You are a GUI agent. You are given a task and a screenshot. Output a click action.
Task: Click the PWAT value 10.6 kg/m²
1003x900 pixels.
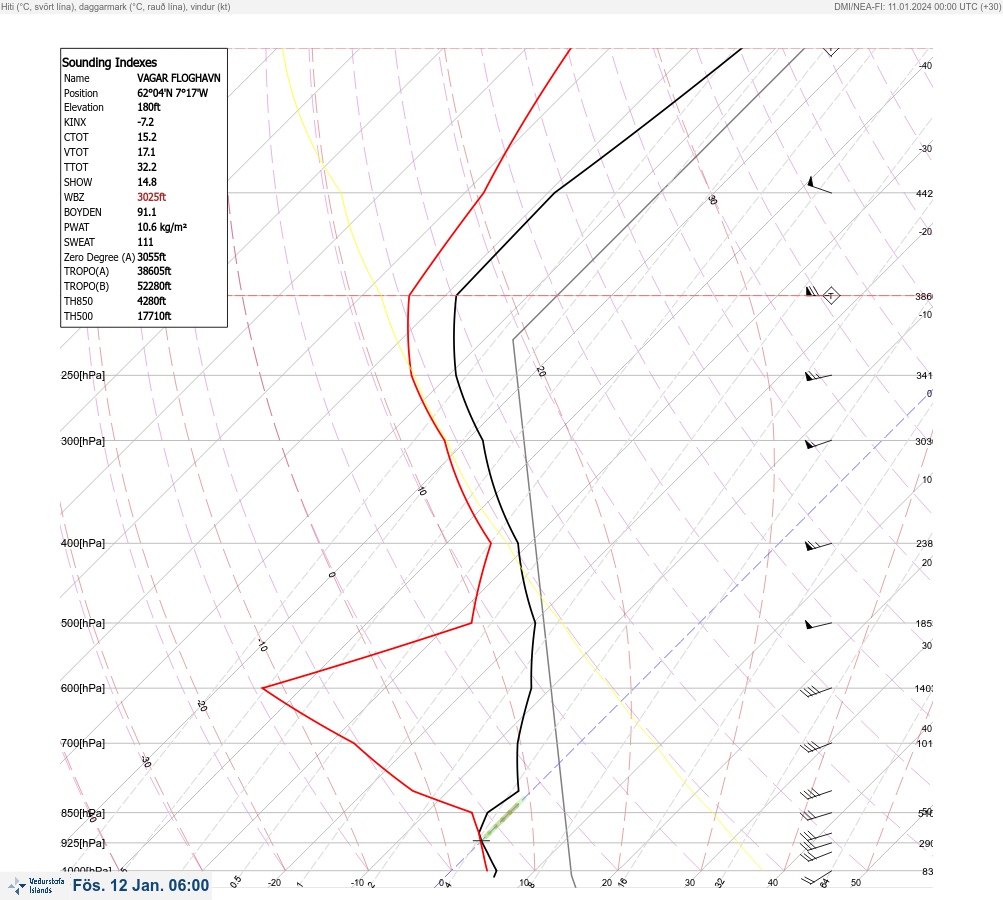(x=162, y=227)
